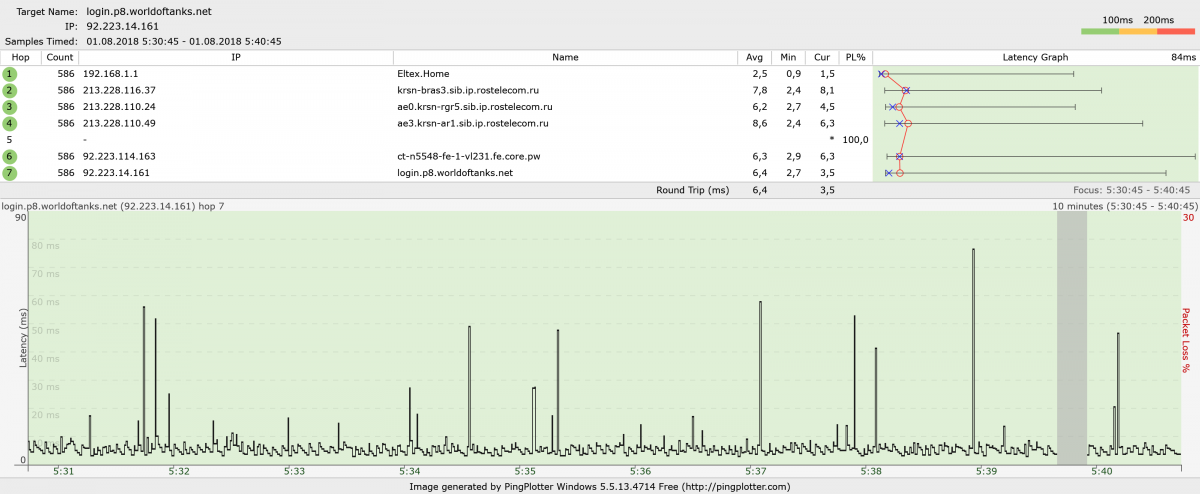Click the Focus: 5:30:45 - 5:40:45 label
The image size is (1200, 494).
click(x=1131, y=189)
